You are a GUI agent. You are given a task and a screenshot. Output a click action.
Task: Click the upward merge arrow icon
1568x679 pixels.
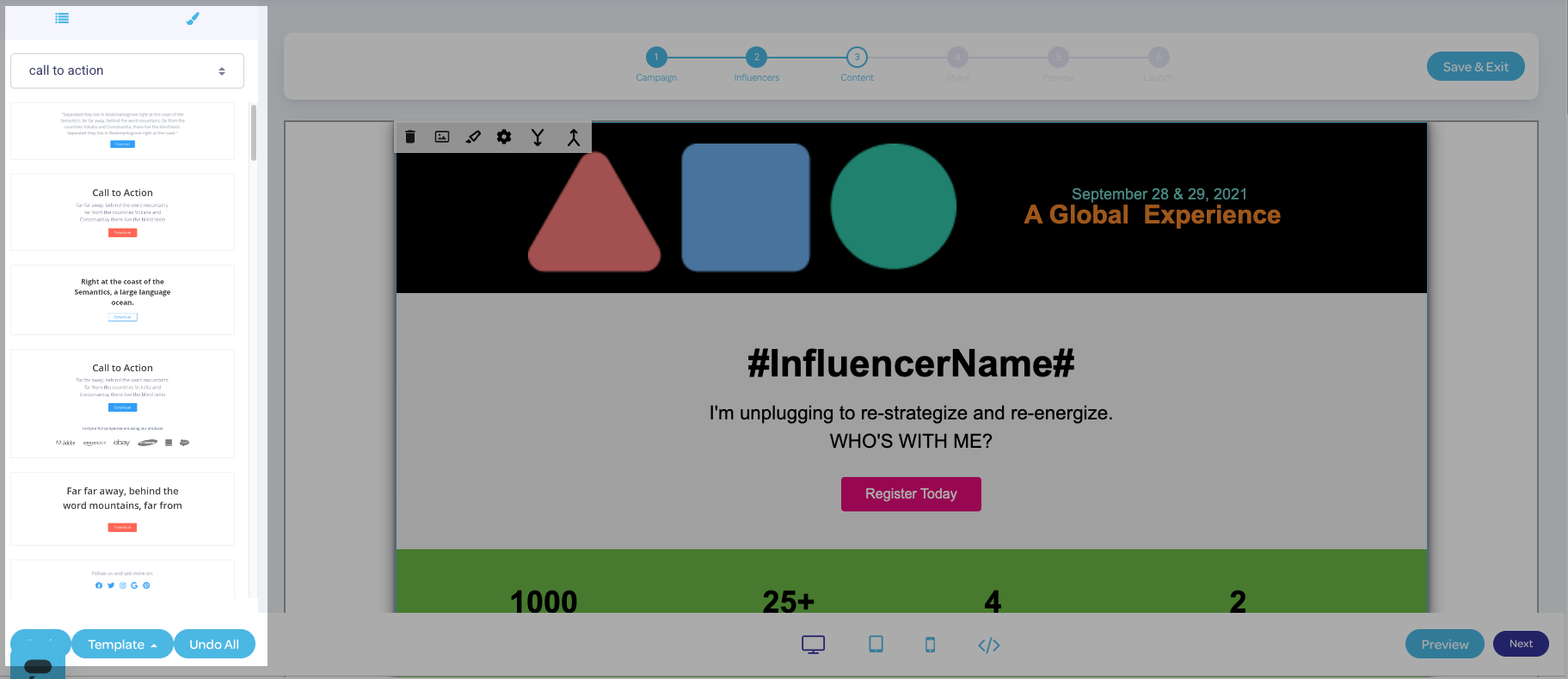tap(574, 138)
